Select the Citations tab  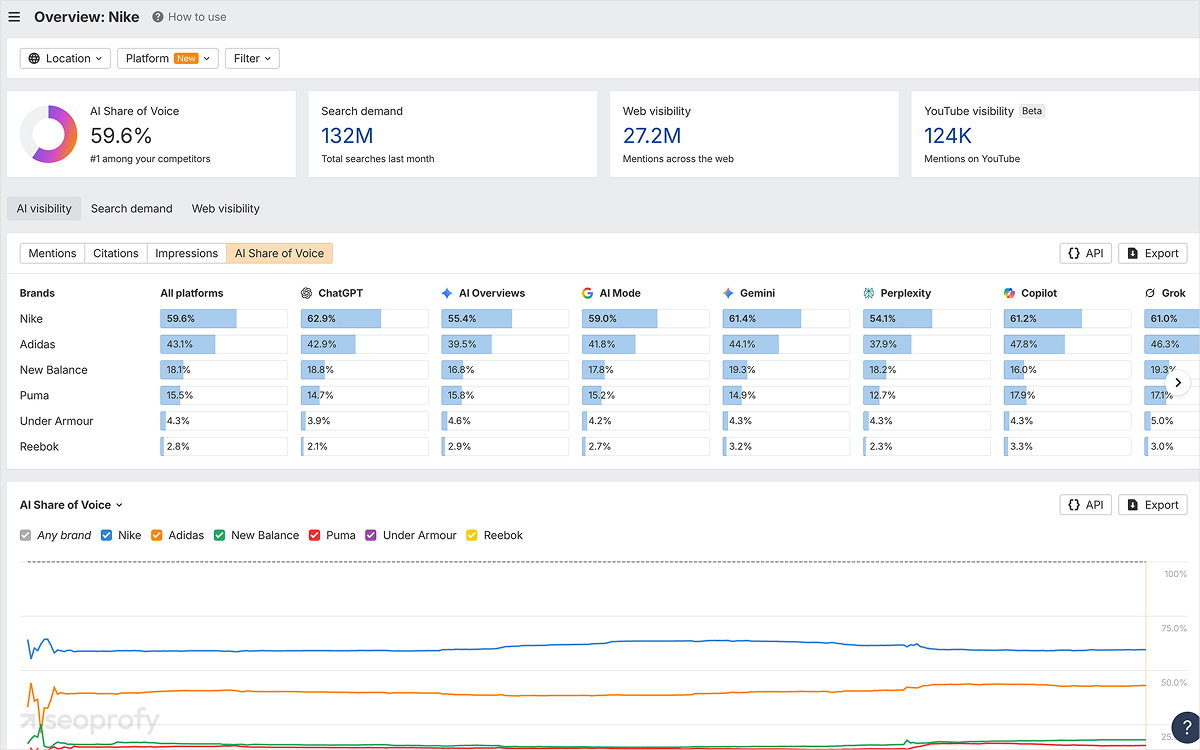pyautogui.click(x=116, y=253)
